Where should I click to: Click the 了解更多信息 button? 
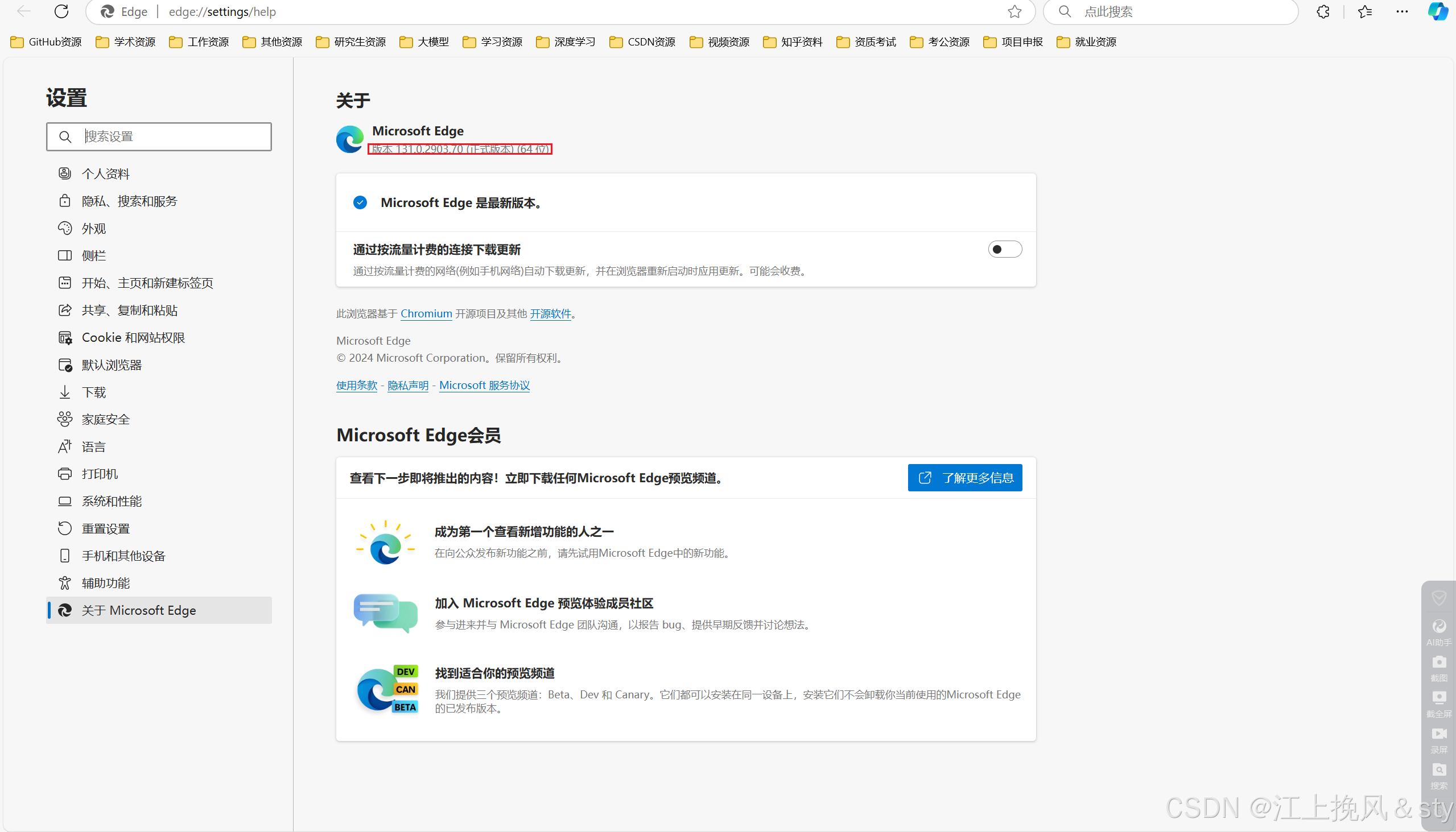click(x=965, y=478)
